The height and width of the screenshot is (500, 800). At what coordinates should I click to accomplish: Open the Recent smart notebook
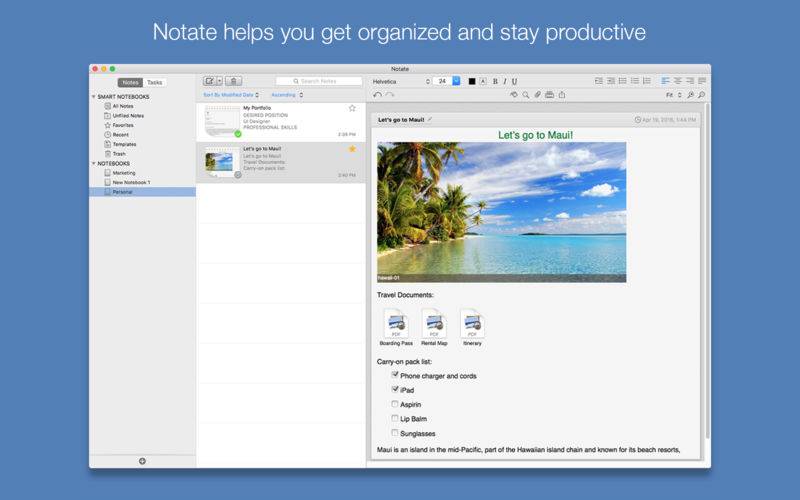coord(116,135)
